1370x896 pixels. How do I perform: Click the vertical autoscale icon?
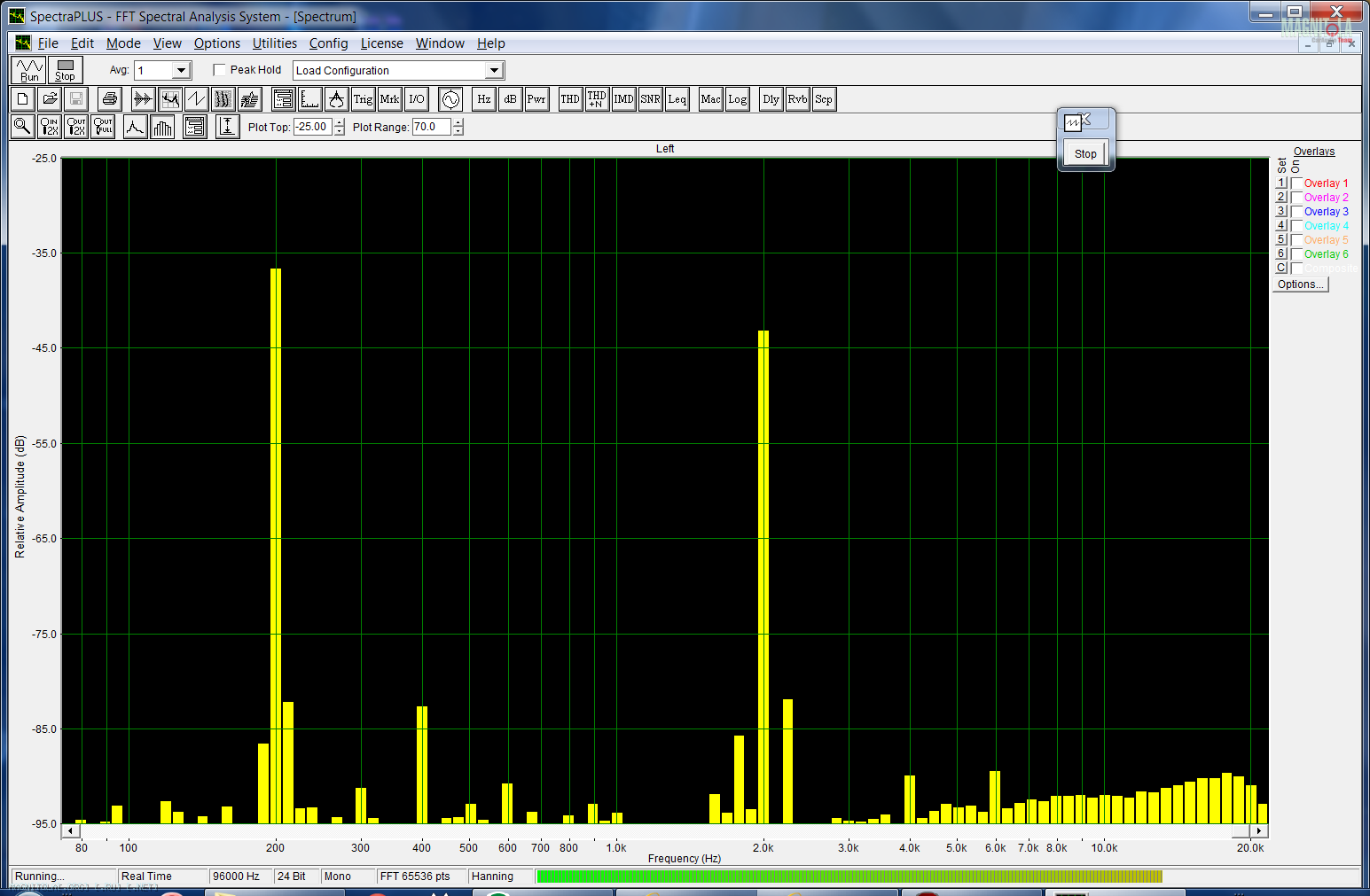(227, 127)
